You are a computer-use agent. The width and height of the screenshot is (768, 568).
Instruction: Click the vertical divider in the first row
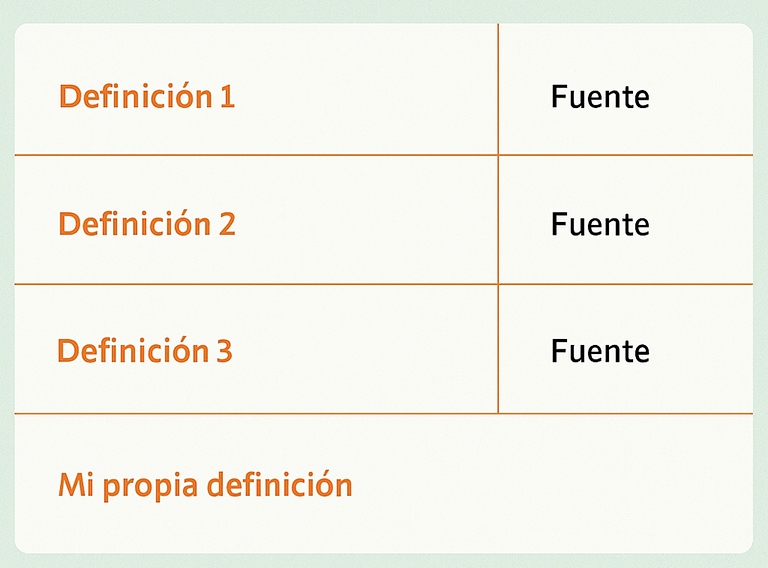pyautogui.click(x=498, y=90)
